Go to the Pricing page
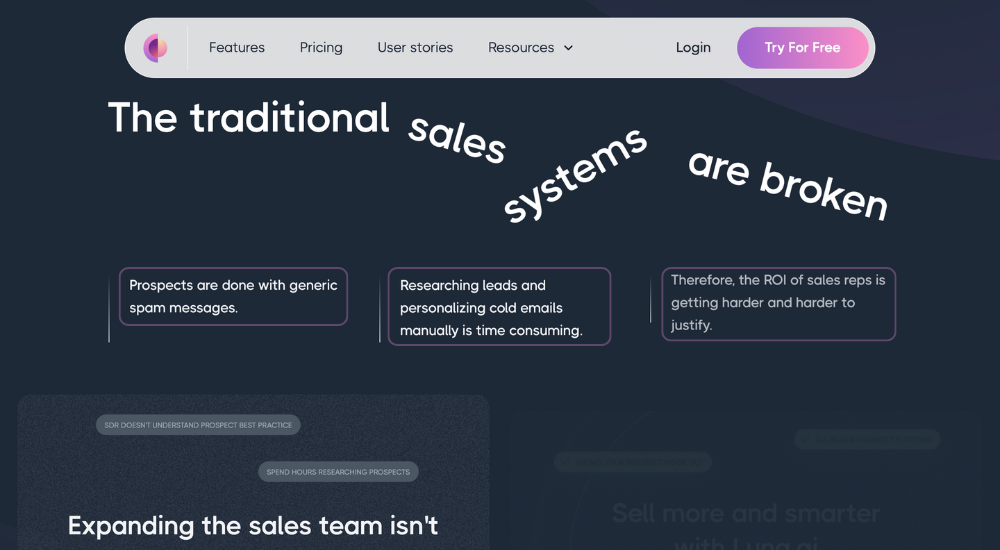1000x550 pixels. pyautogui.click(x=321, y=48)
